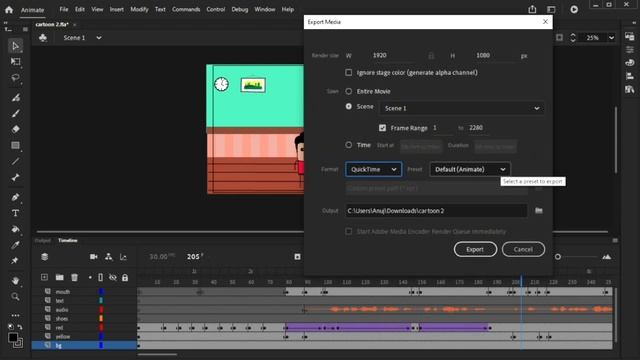640x360 pixels.
Task: Select the Text tool
Action: (x=15, y=213)
